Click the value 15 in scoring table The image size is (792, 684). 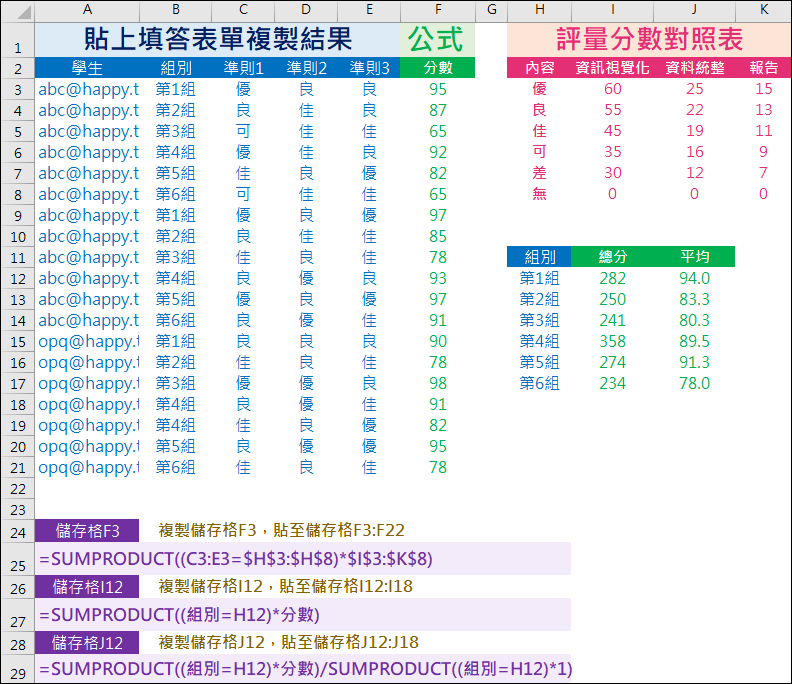763,89
